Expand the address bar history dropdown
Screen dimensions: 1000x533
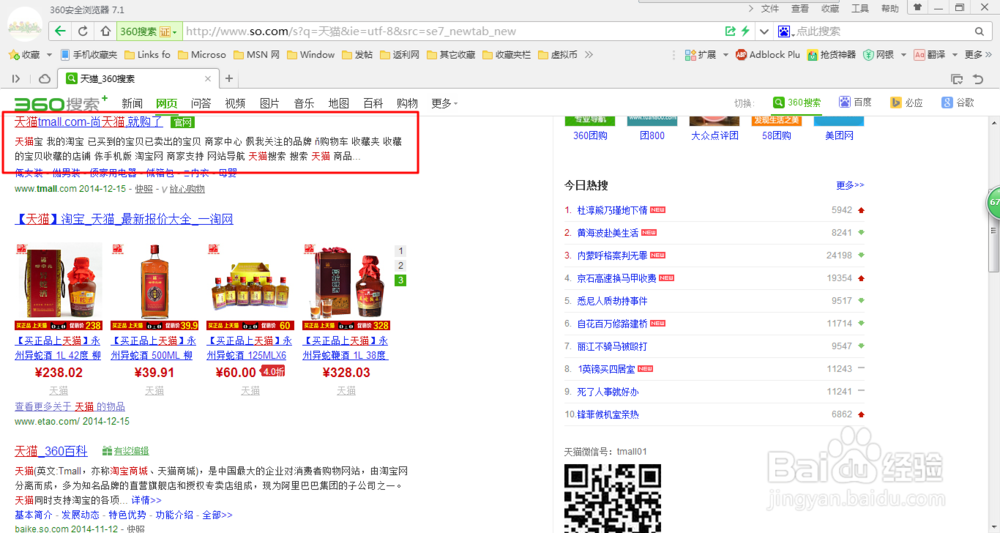(764, 31)
